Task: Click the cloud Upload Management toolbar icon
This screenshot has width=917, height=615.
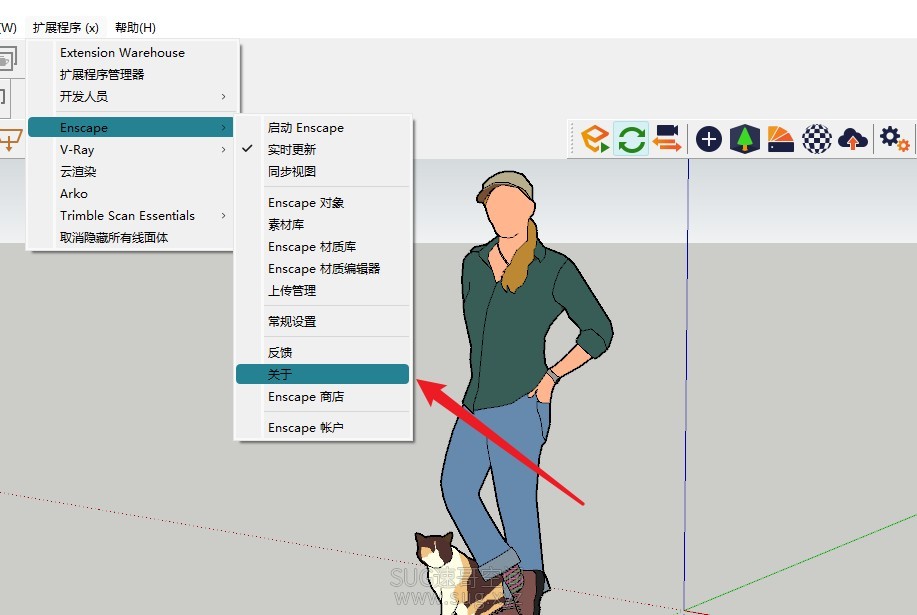Action: [x=853, y=139]
